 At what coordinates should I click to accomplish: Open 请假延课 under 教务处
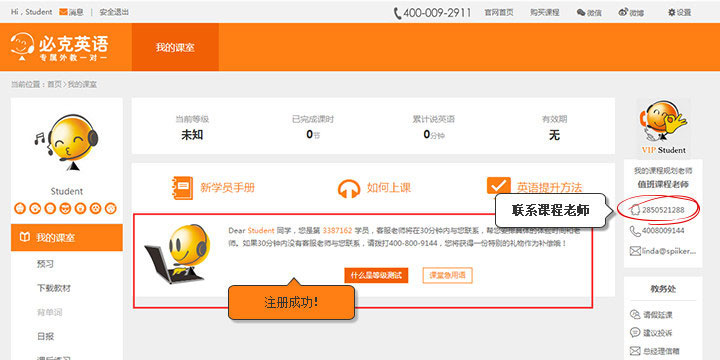(x=658, y=315)
